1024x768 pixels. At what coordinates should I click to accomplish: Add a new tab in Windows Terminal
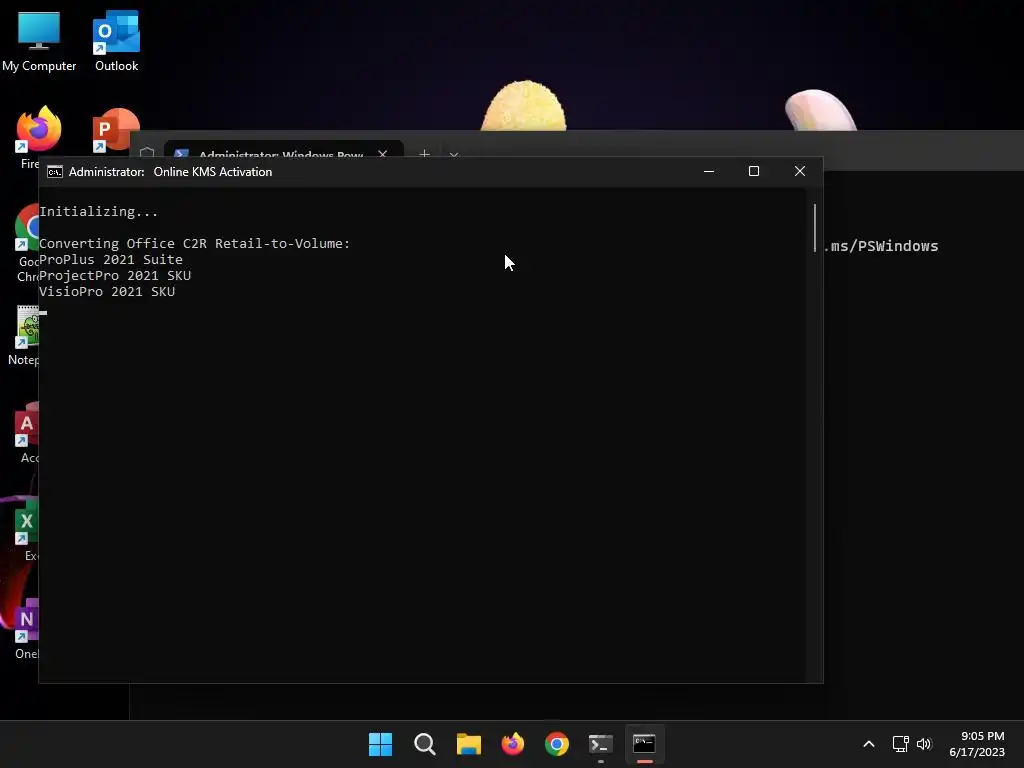(x=424, y=153)
